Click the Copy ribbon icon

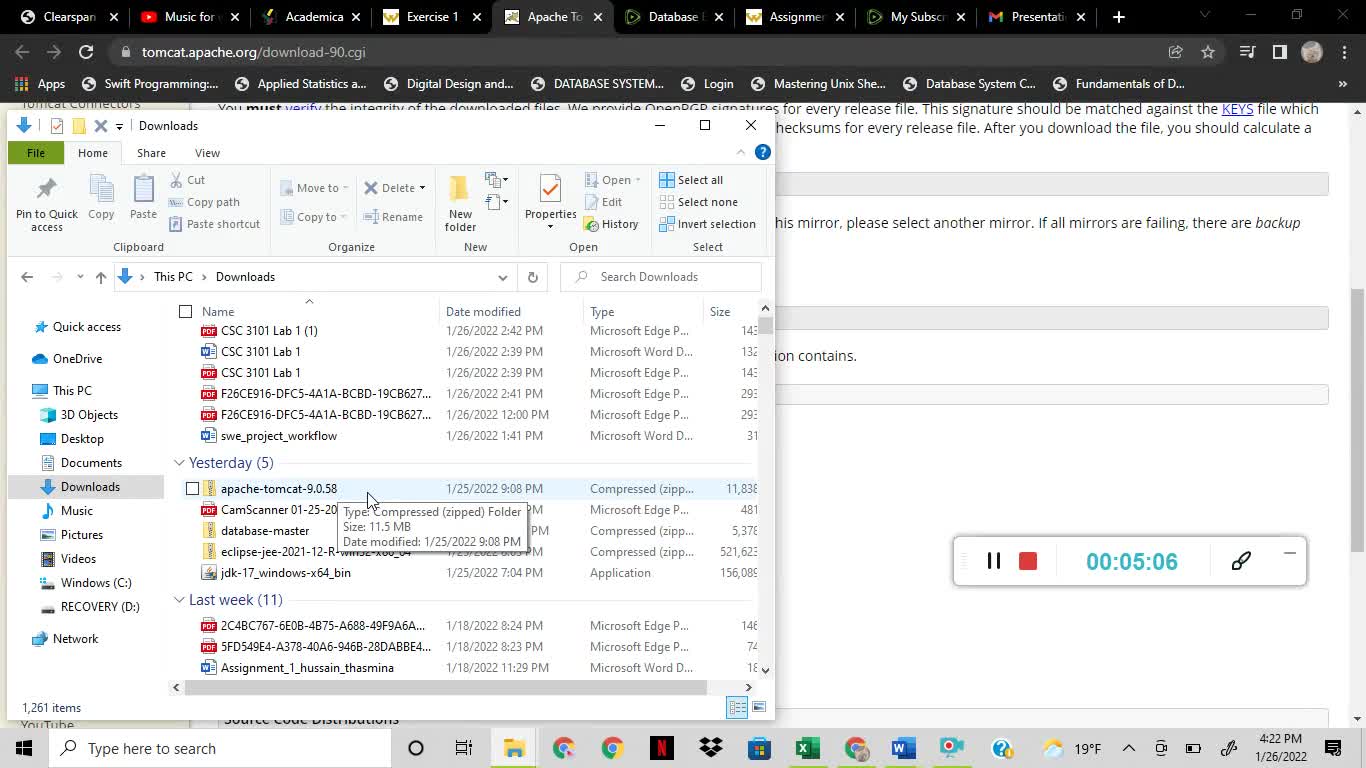pos(101,196)
